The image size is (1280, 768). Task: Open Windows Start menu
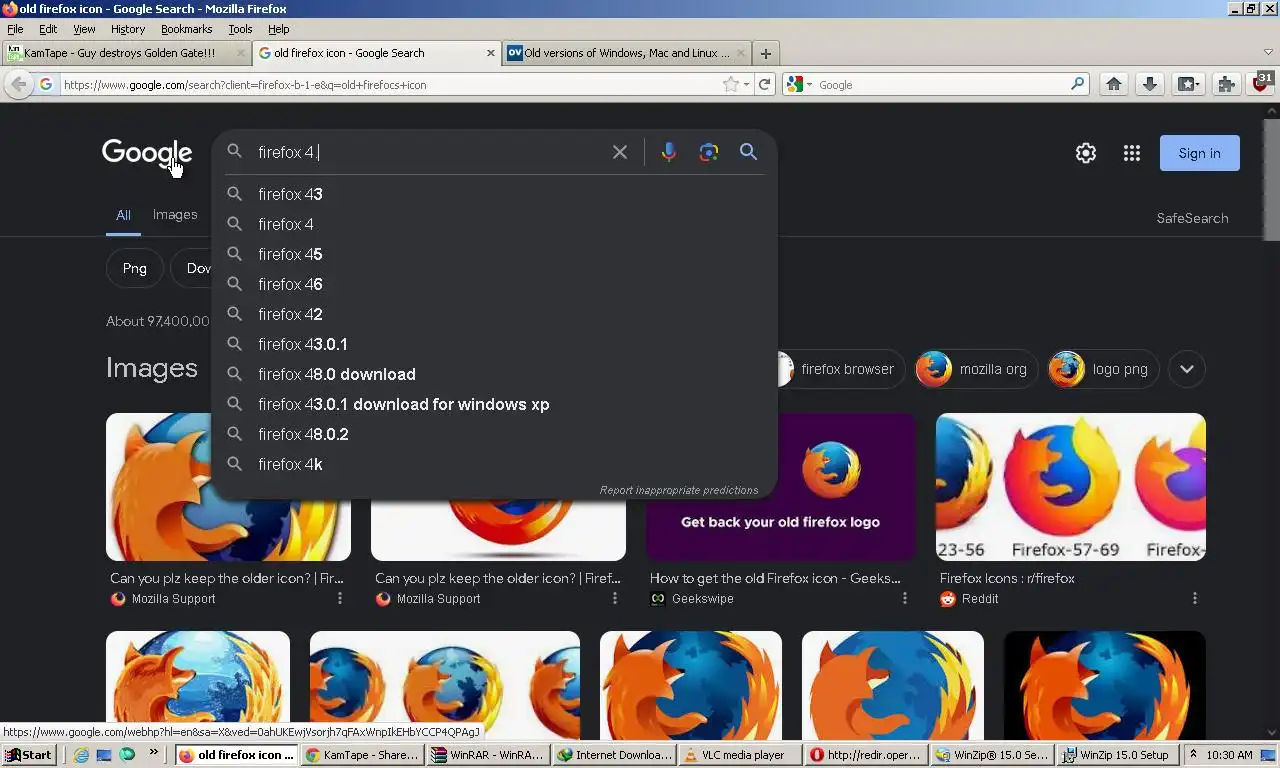(28, 755)
